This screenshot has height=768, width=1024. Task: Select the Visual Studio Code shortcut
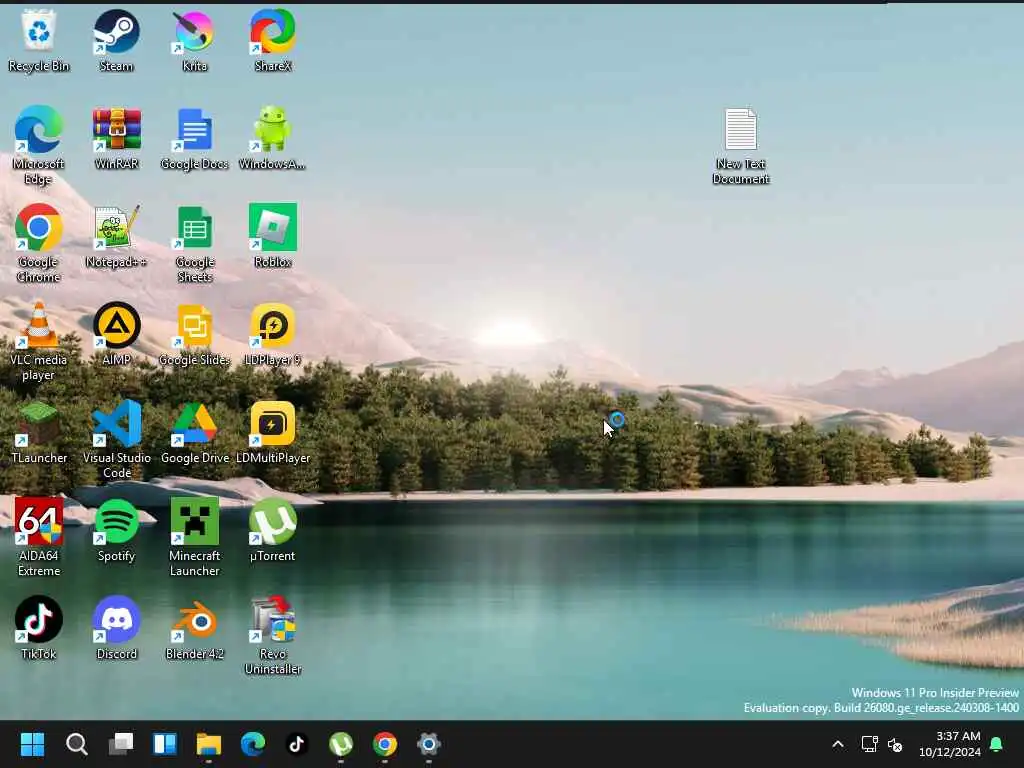click(x=116, y=439)
